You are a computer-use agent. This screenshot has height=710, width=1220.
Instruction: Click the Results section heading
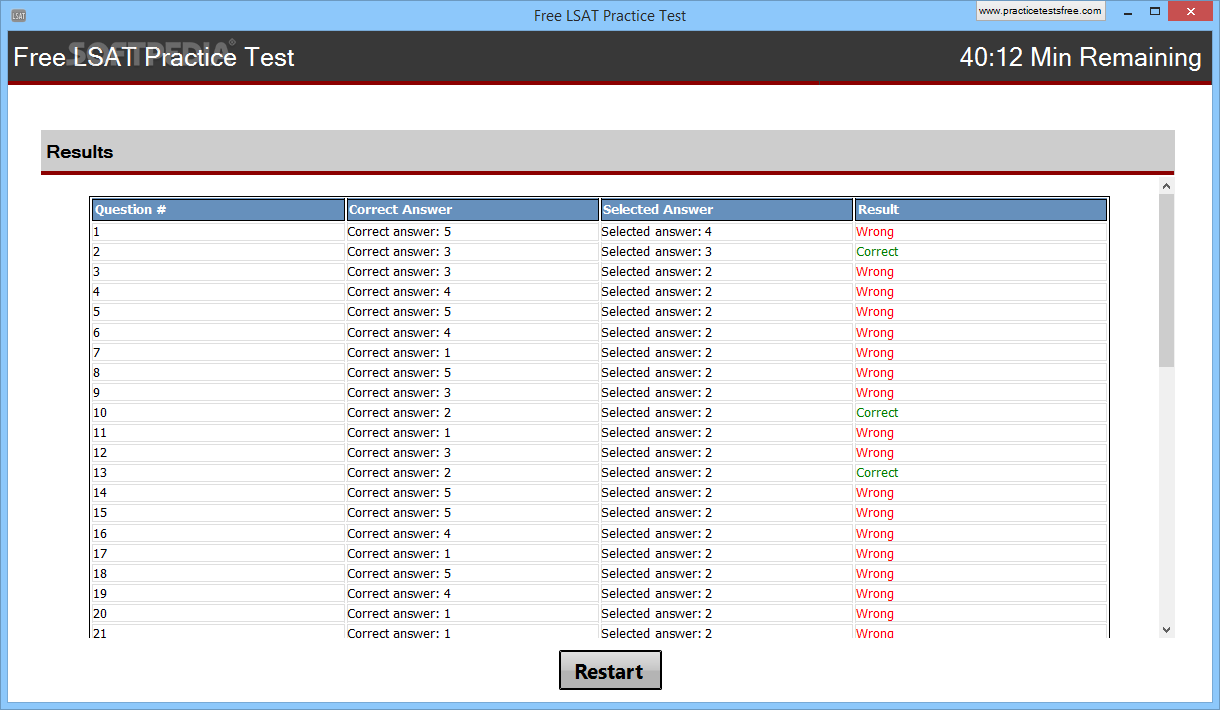point(80,152)
